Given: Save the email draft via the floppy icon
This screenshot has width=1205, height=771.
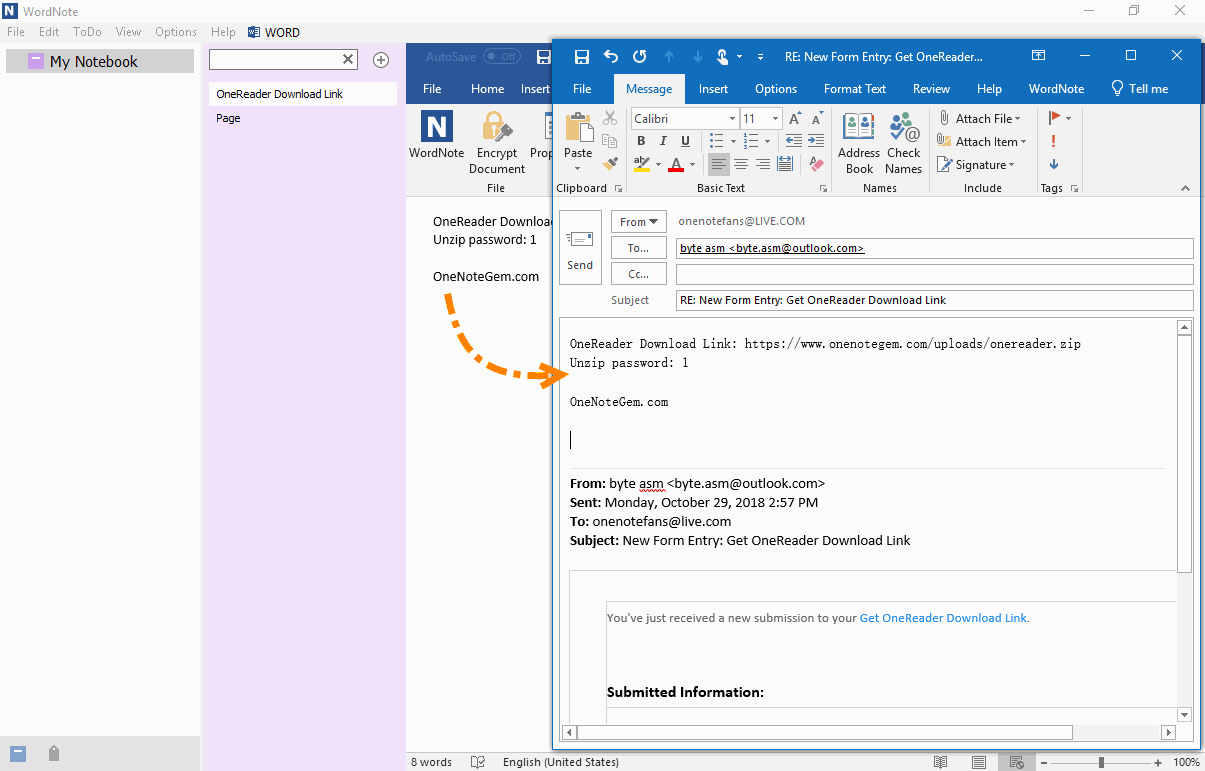Looking at the screenshot, I should [x=582, y=56].
